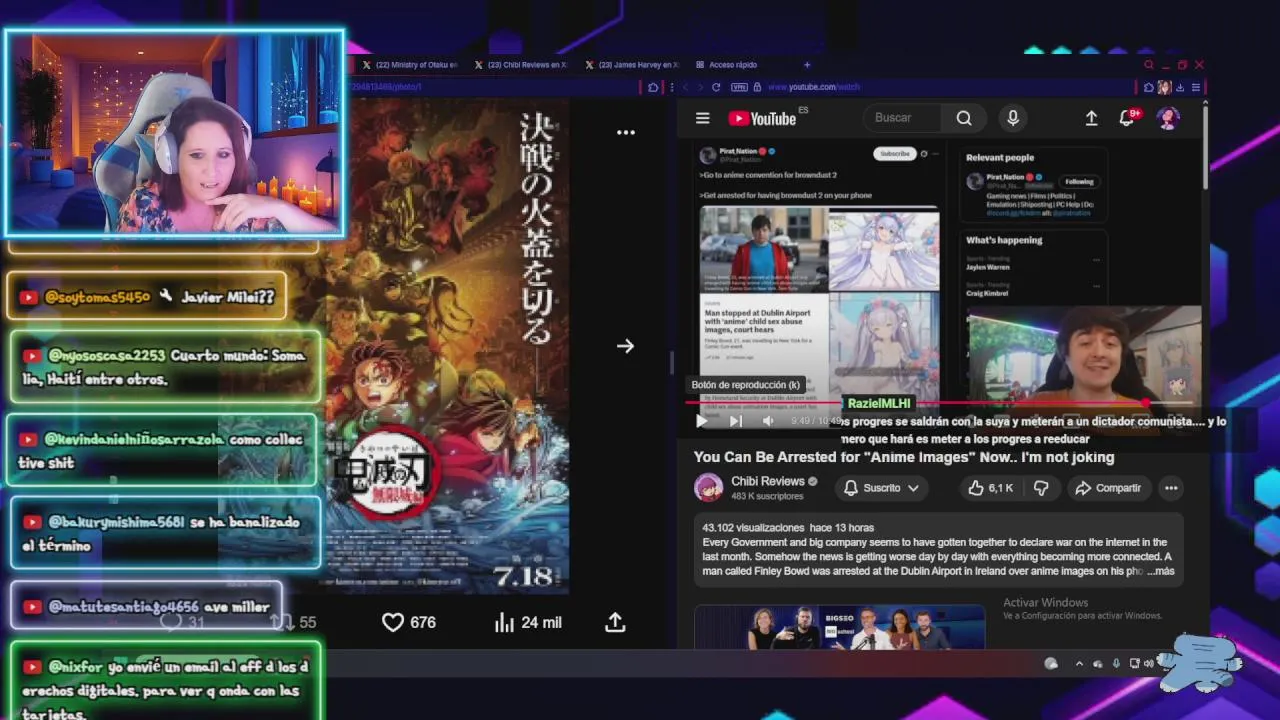This screenshot has height=720, width=1280.
Task: Click the streamer webcam overlay
Action: point(175,133)
